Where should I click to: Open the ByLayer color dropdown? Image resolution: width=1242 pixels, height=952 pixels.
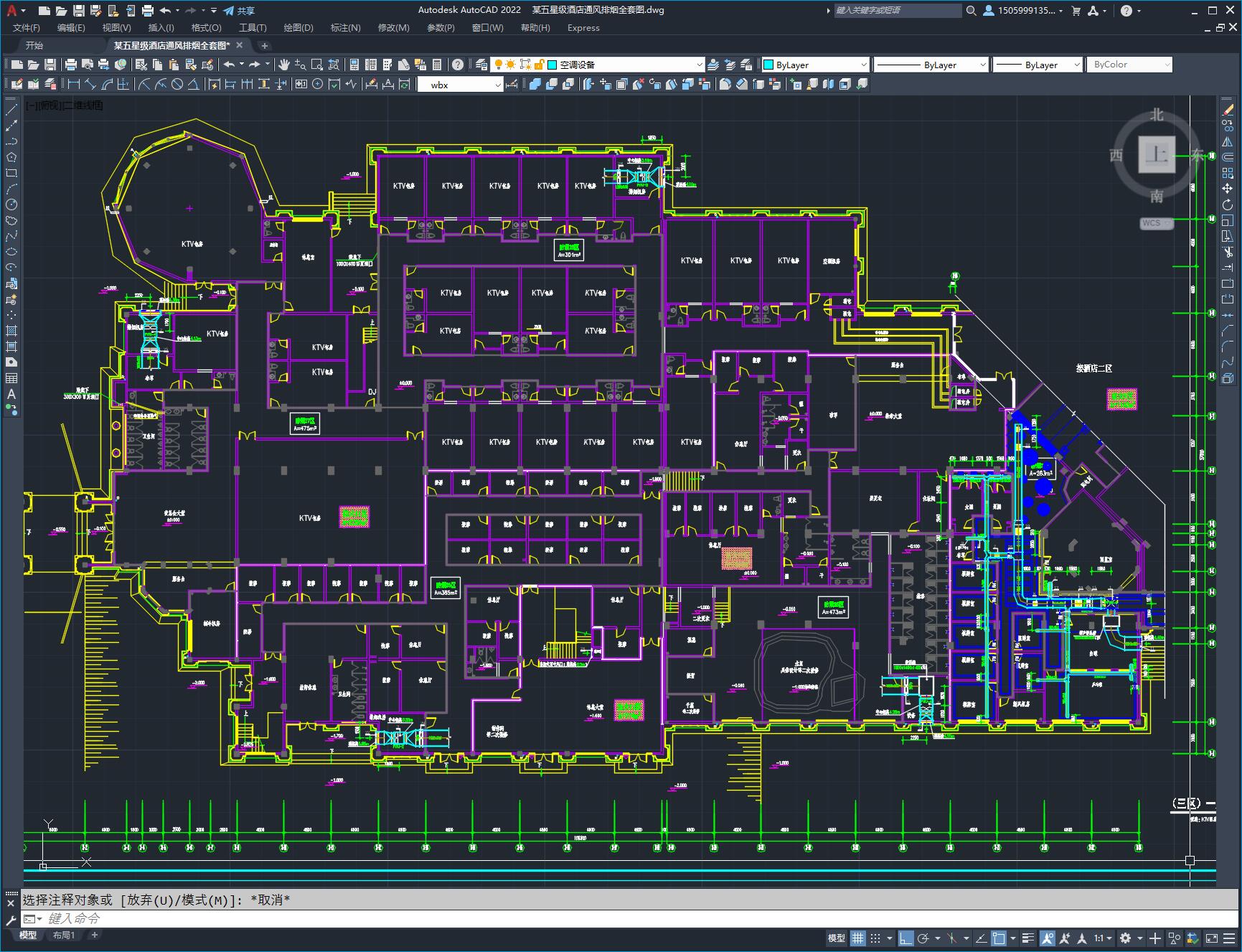pyautogui.click(x=863, y=65)
